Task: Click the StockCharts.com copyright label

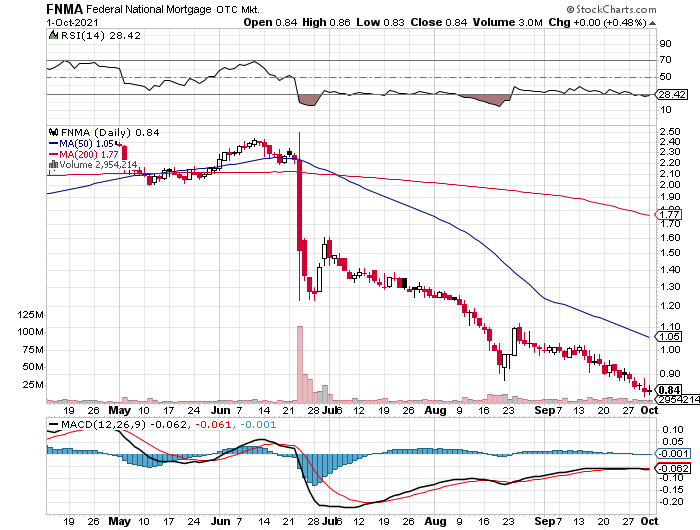Action: point(612,9)
